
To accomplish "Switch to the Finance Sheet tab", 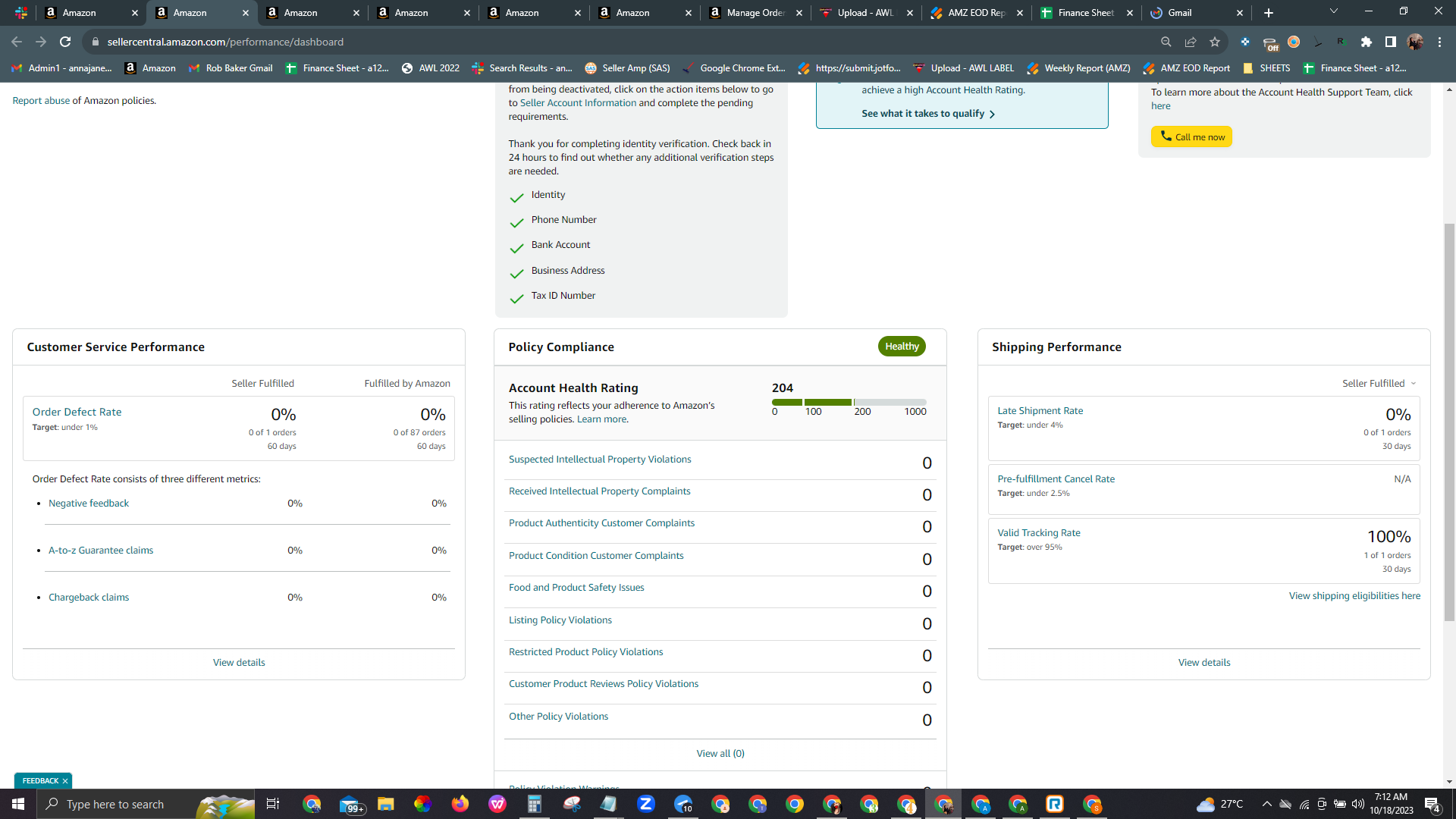I will [x=1086, y=13].
